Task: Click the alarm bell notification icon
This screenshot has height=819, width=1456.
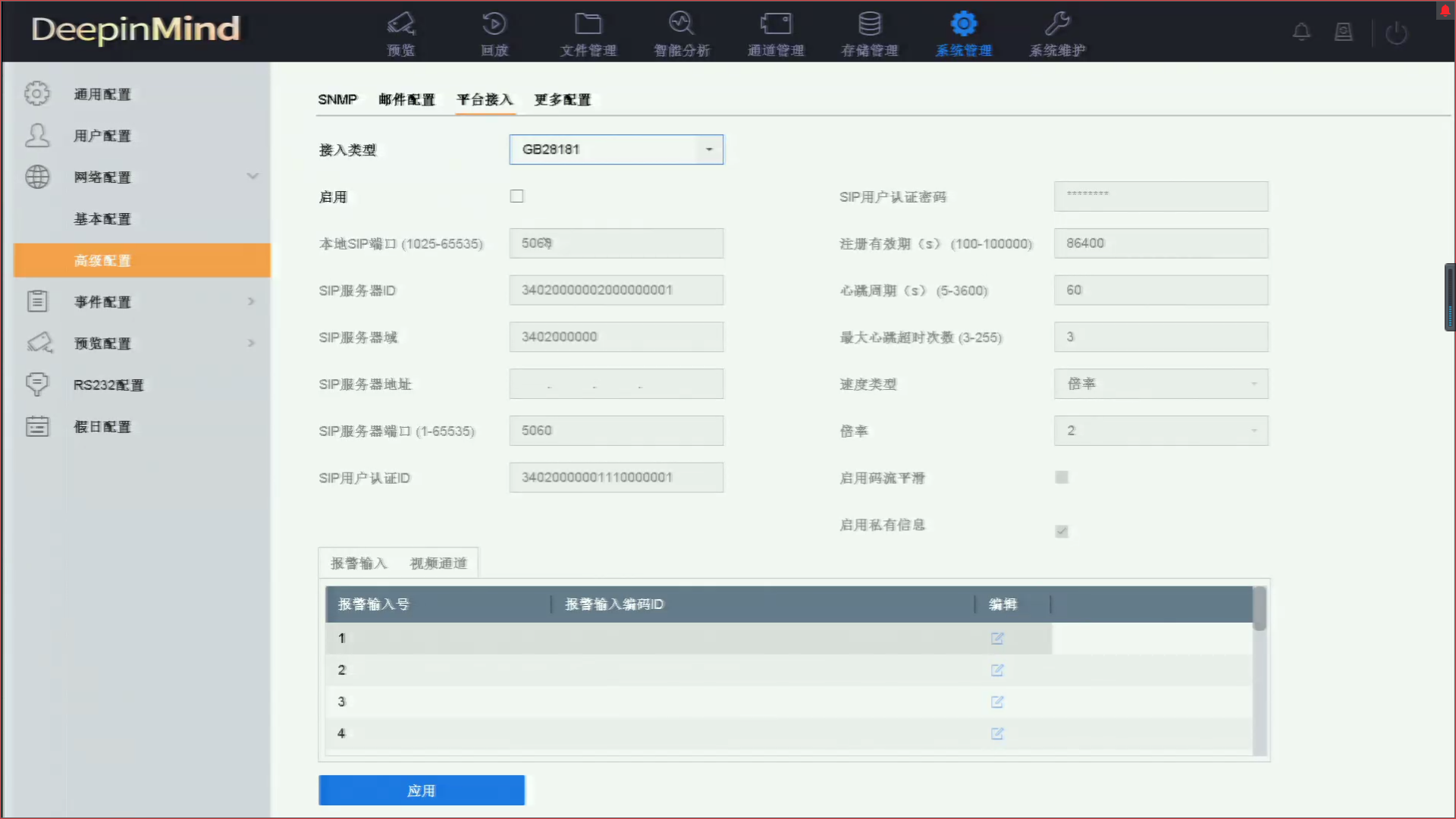Action: tap(1301, 32)
